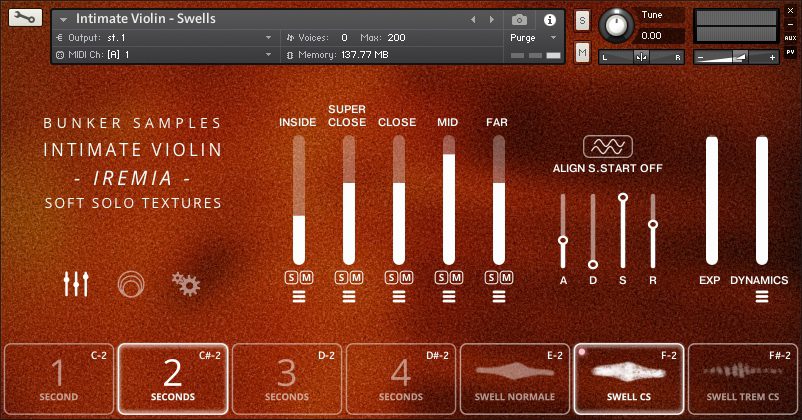Viewport: 802px width, 420px height.
Task: Solo the FAR mic
Action: pos(491,278)
